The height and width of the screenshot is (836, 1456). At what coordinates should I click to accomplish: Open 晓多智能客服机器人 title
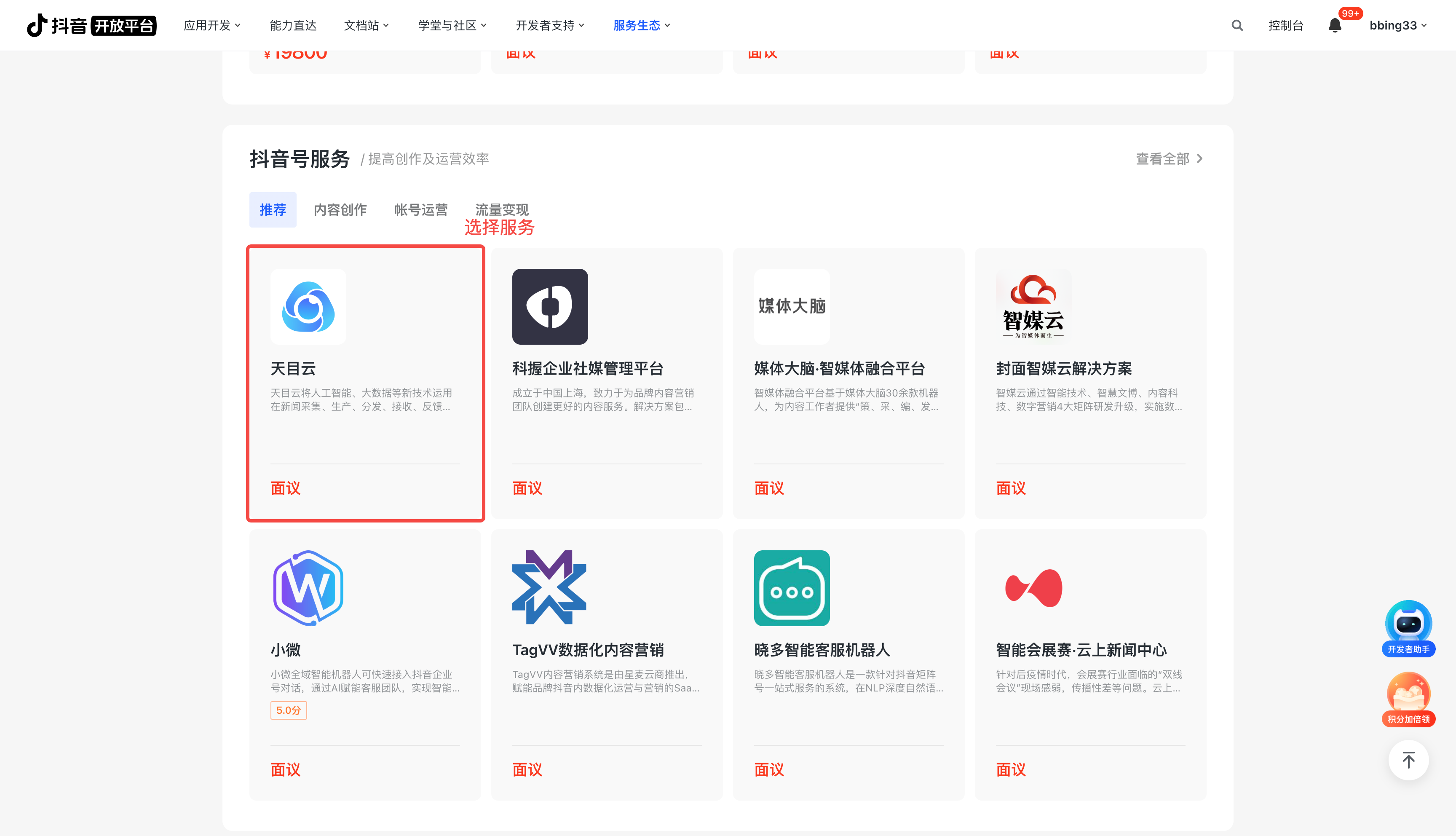[x=822, y=650]
